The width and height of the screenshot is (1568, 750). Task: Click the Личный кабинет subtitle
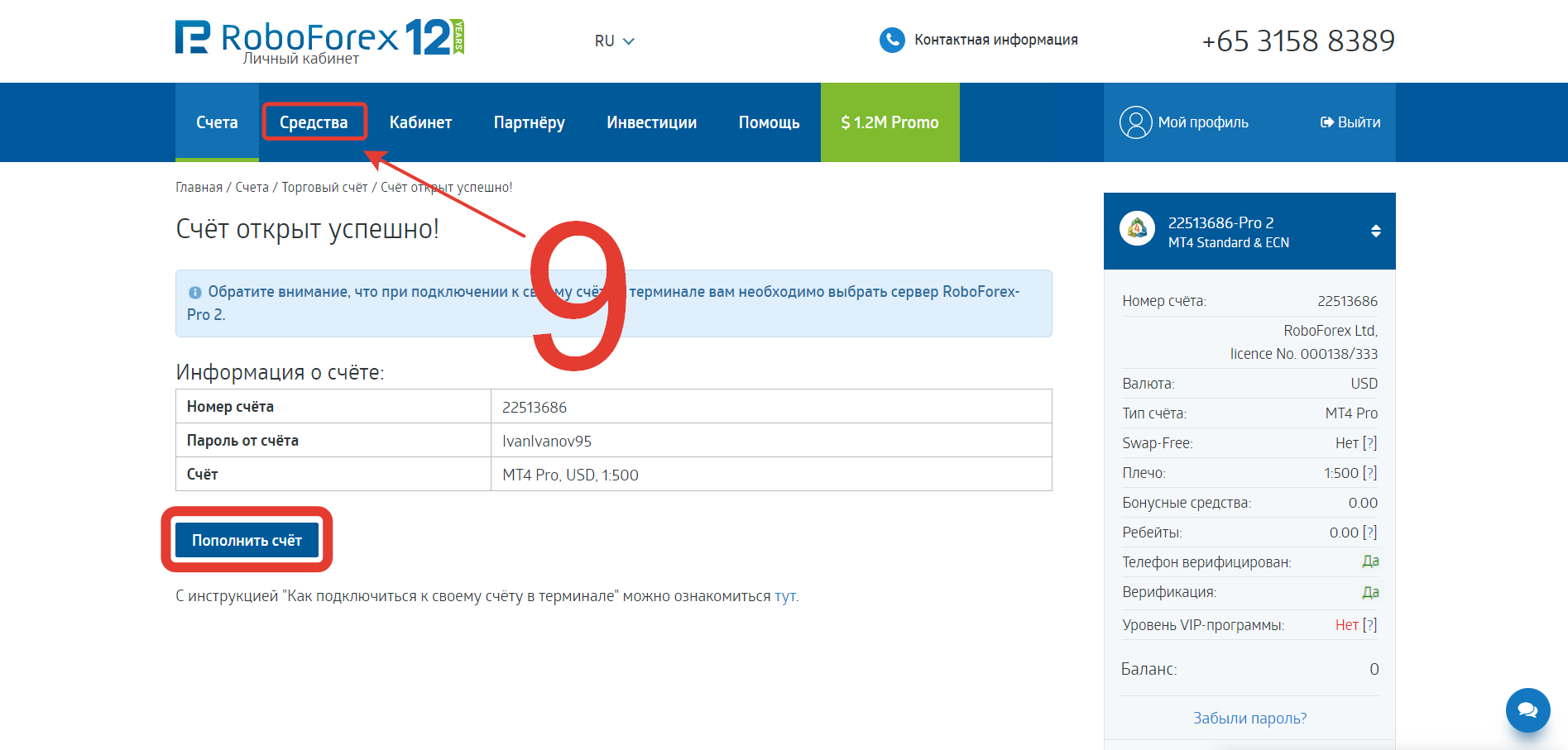click(x=300, y=59)
